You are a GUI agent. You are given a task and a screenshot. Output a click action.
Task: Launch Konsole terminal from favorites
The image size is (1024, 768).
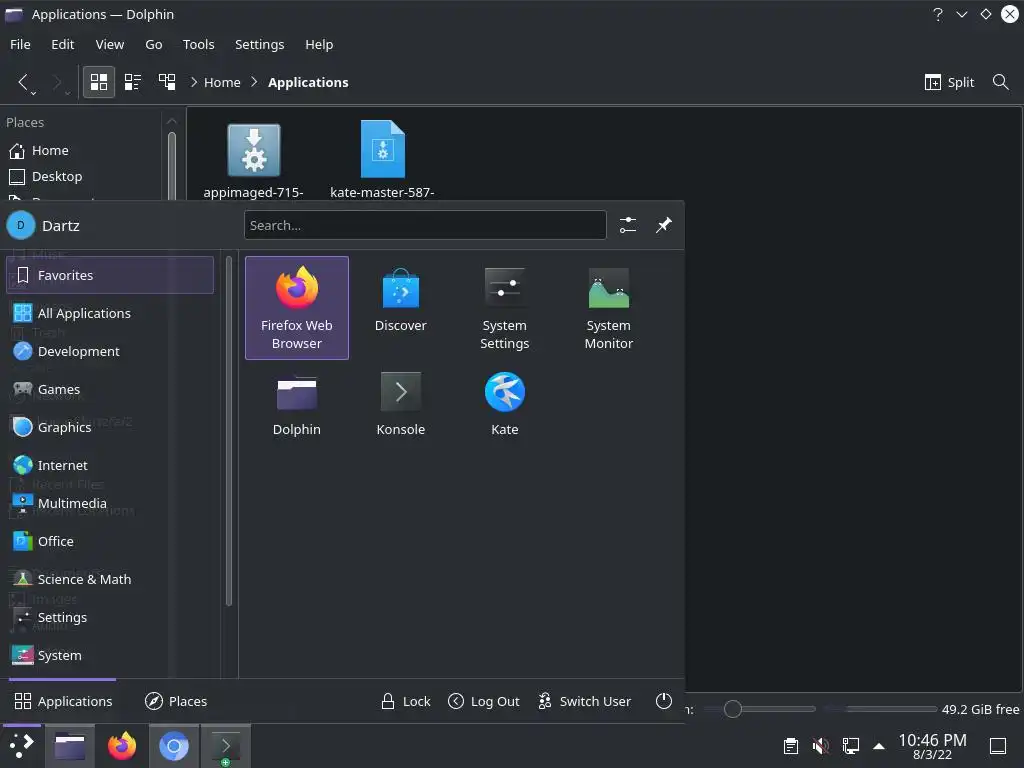pos(400,405)
